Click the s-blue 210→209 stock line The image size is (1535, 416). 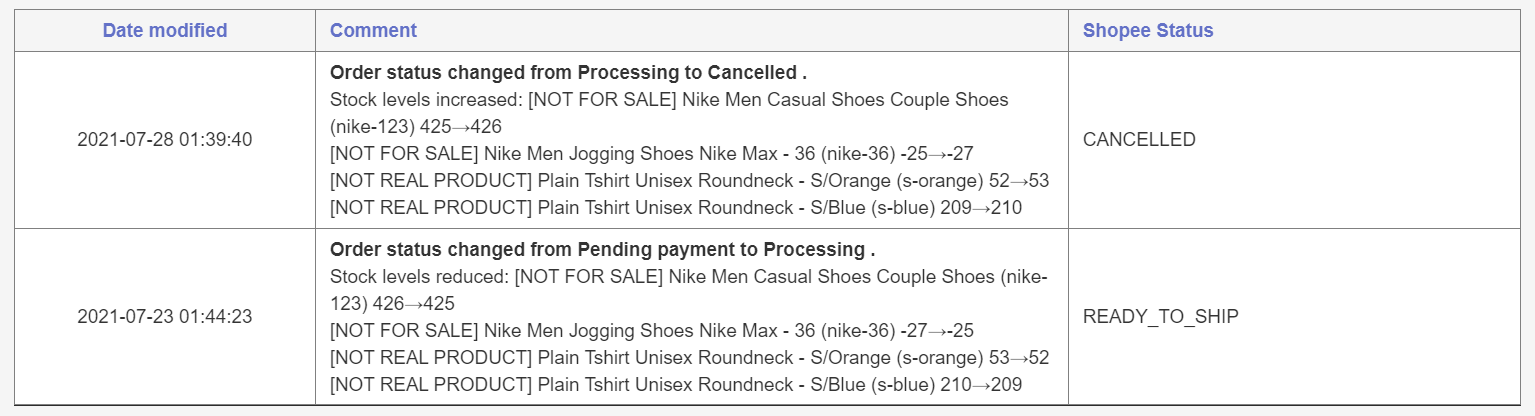(676, 384)
